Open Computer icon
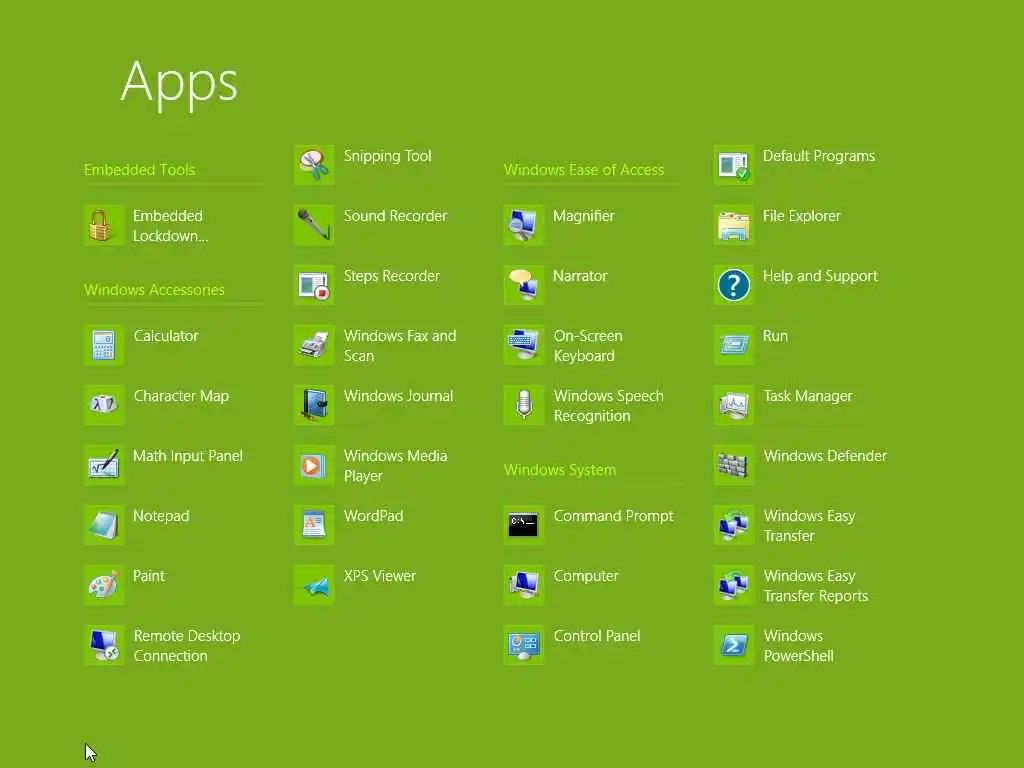This screenshot has width=1024, height=768. pyautogui.click(x=524, y=586)
